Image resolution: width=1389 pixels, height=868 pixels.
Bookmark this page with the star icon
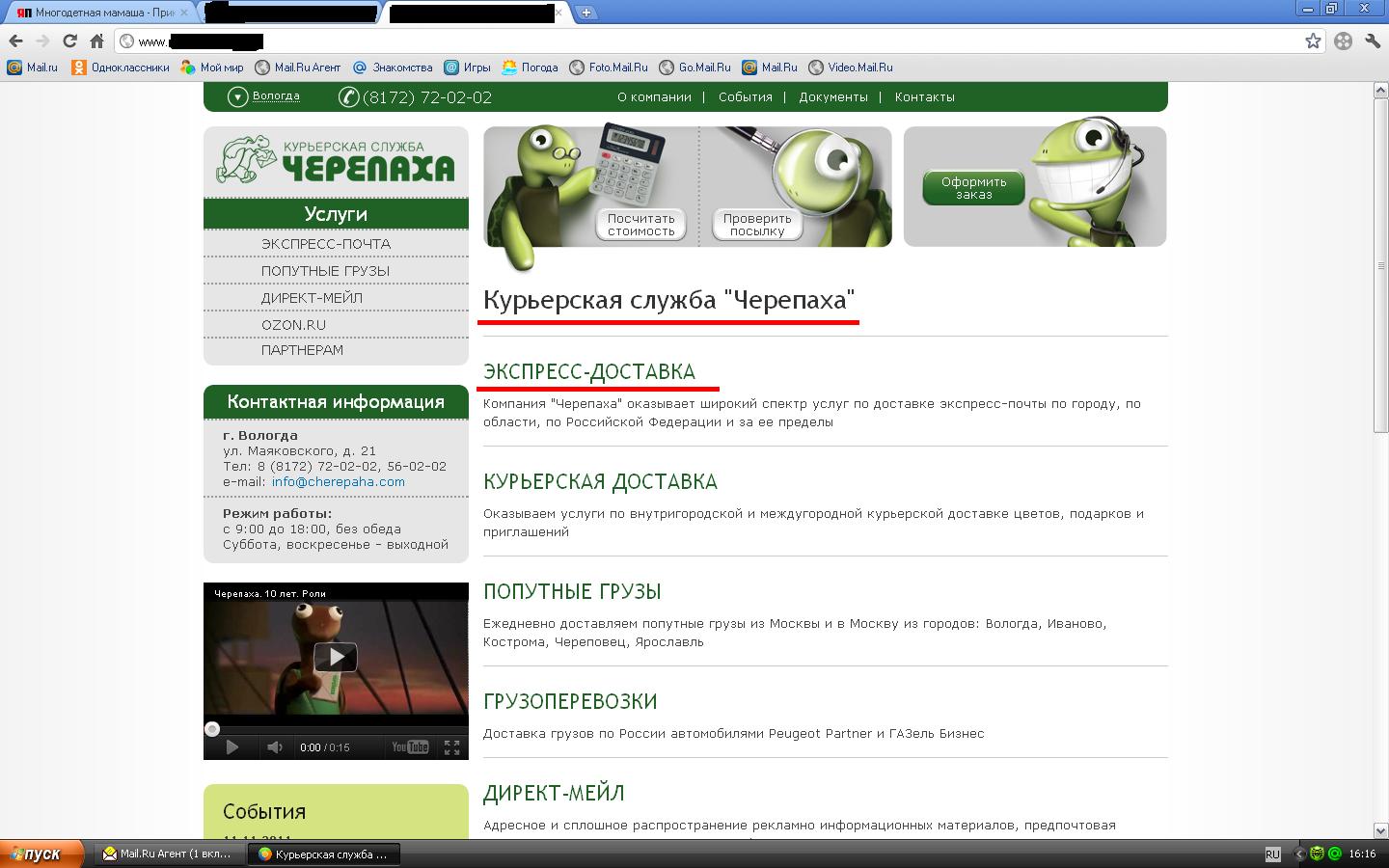click(1313, 41)
